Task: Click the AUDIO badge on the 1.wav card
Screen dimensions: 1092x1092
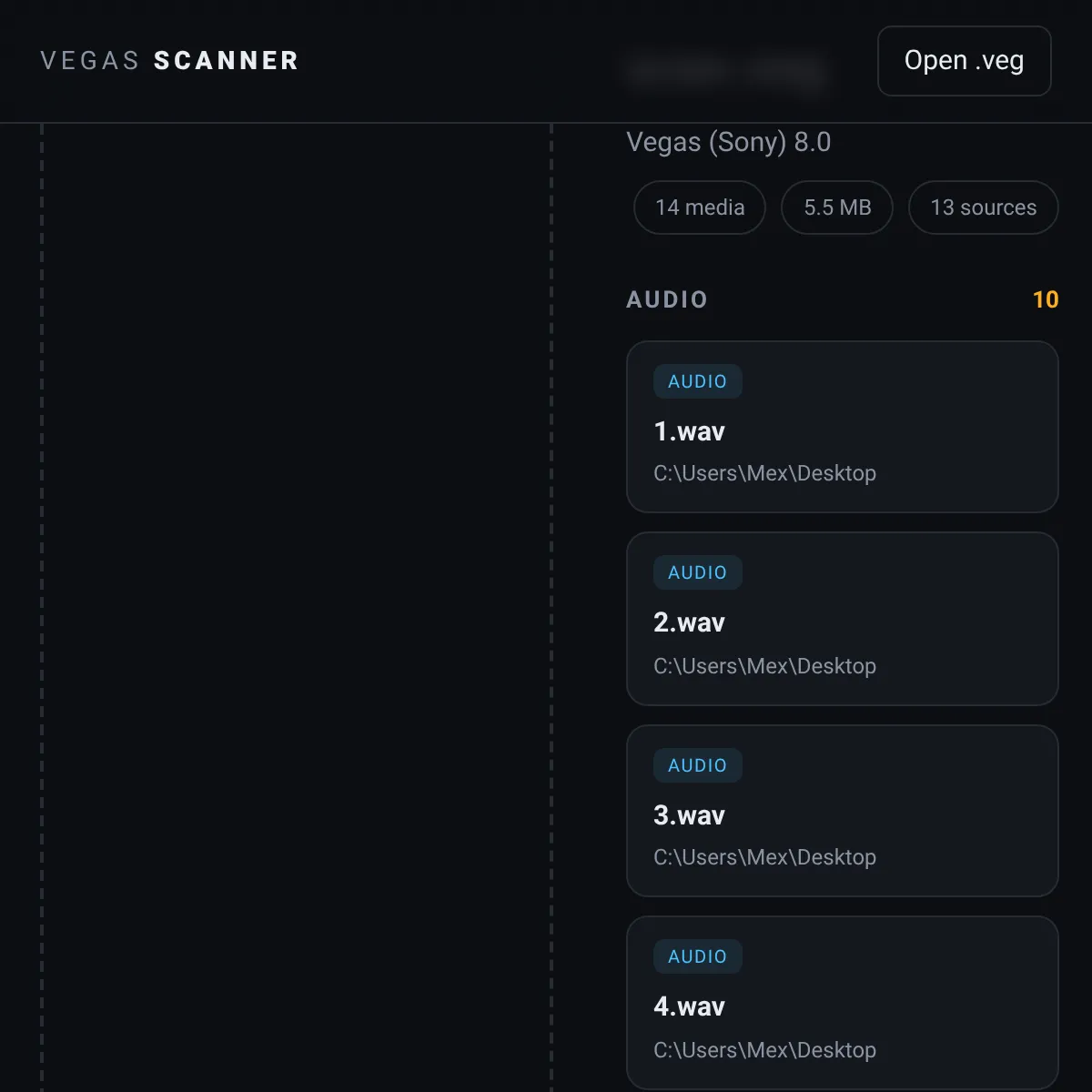Action: pos(698,381)
